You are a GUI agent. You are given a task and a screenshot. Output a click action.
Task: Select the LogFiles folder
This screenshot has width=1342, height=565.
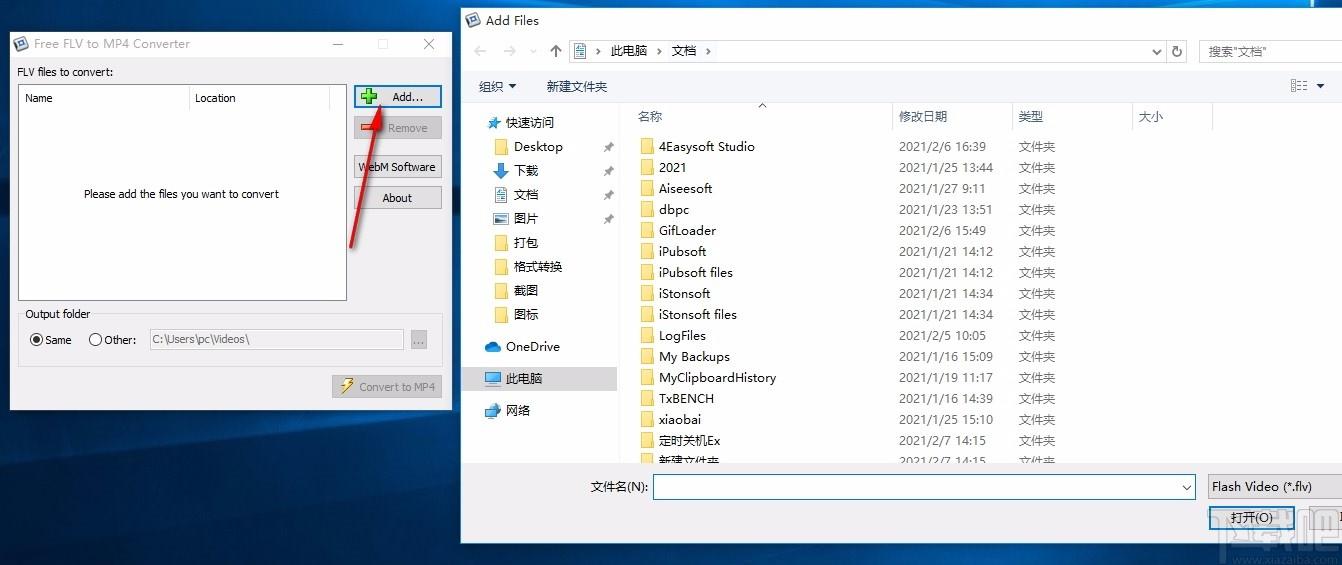[x=682, y=336]
